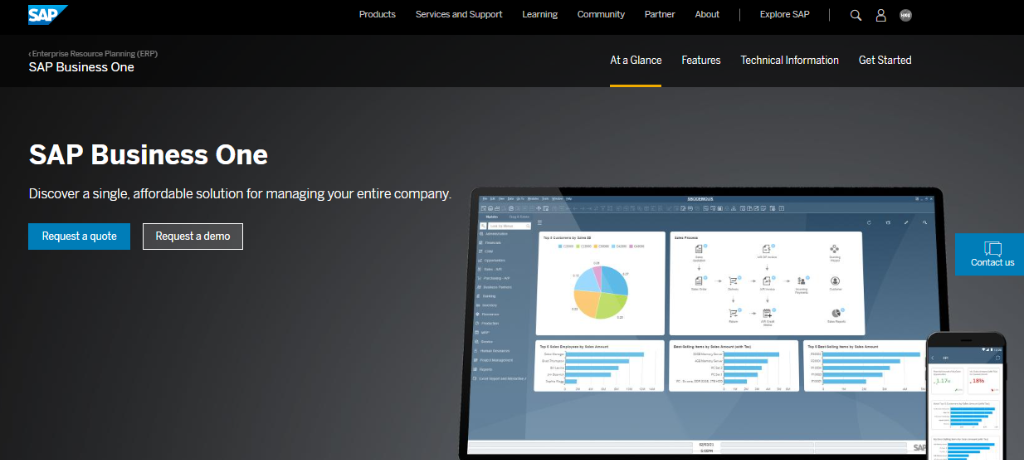Click the SAP Business One breadcrumb title
Screen dimensions: 1024x460
[82, 67]
